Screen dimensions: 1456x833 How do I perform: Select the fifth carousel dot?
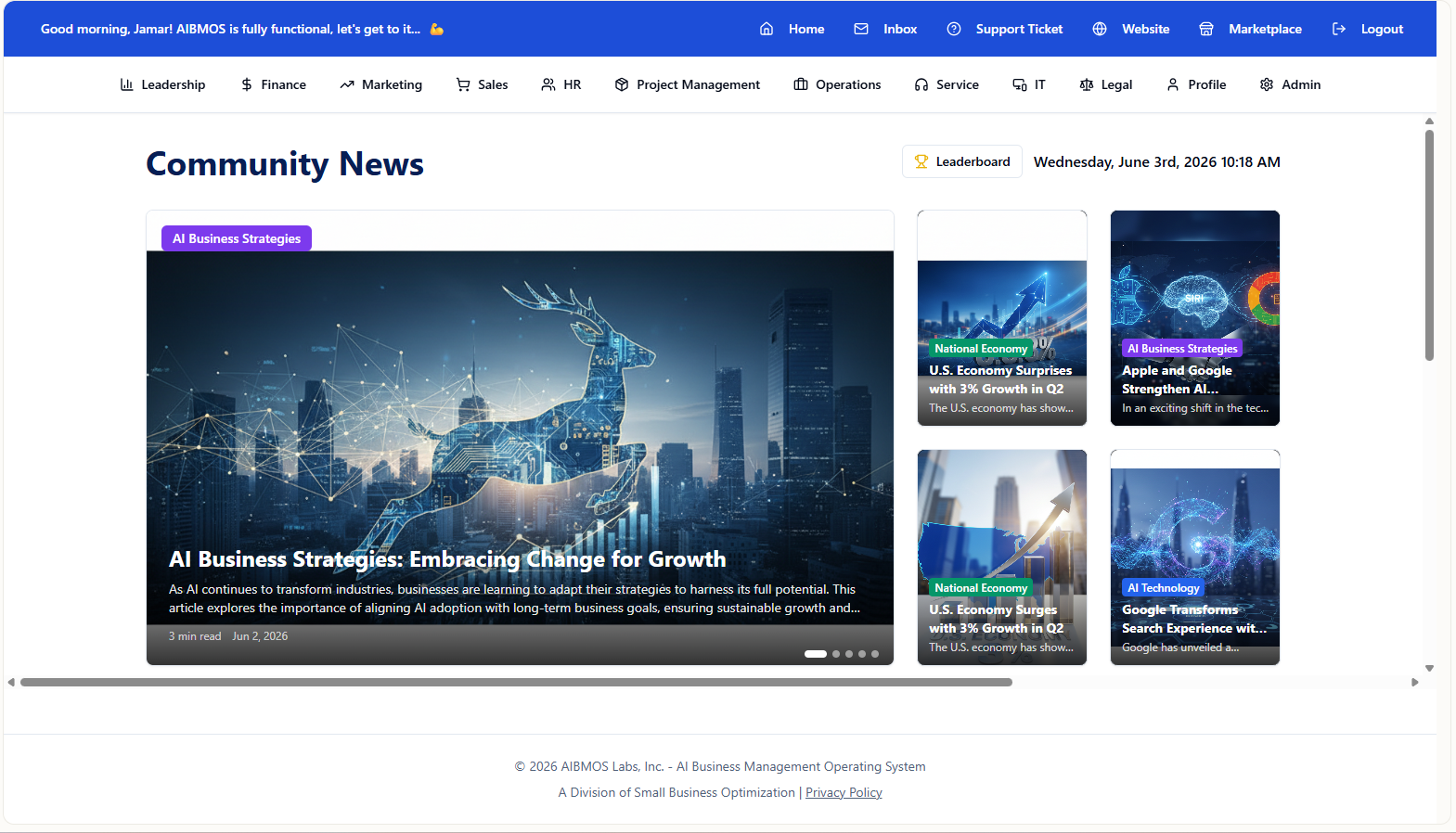[x=875, y=654]
